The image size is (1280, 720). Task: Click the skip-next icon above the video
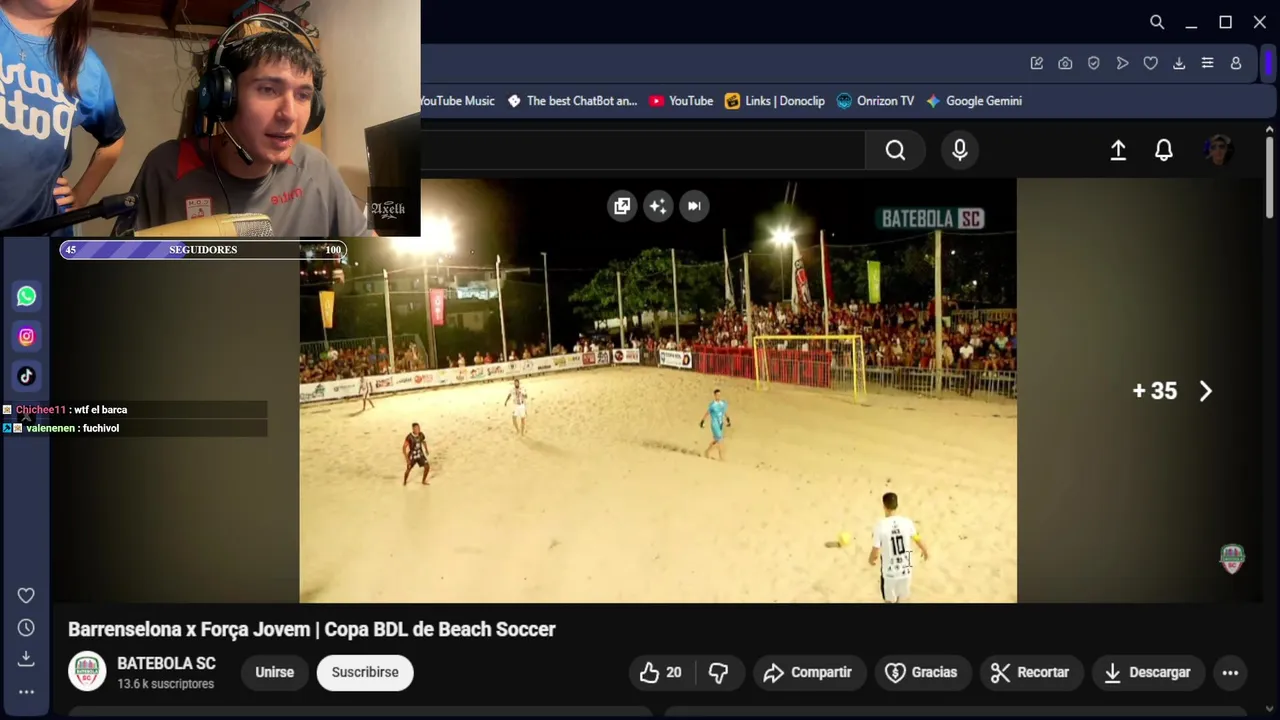pos(694,206)
